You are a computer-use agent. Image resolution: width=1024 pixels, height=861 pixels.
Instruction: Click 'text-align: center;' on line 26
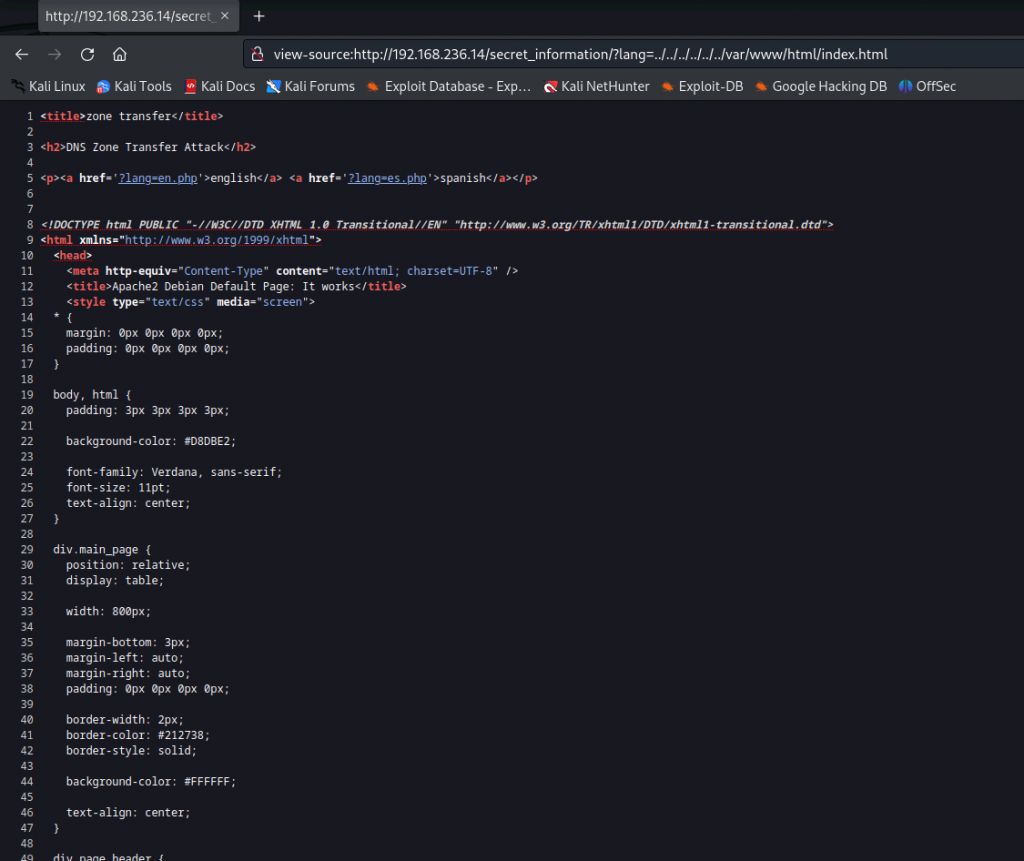(128, 503)
